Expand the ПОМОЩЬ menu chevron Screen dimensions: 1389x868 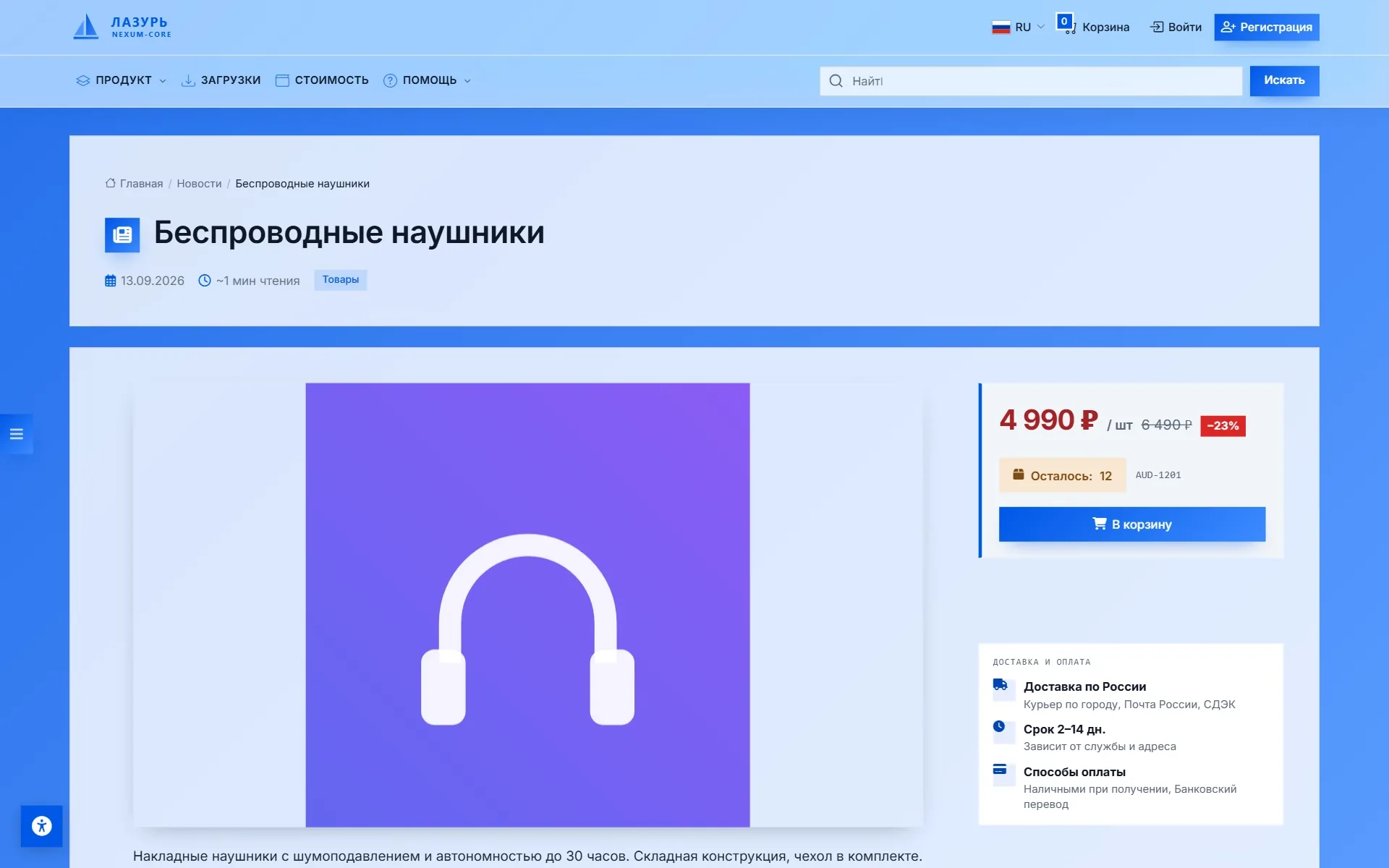click(x=467, y=81)
